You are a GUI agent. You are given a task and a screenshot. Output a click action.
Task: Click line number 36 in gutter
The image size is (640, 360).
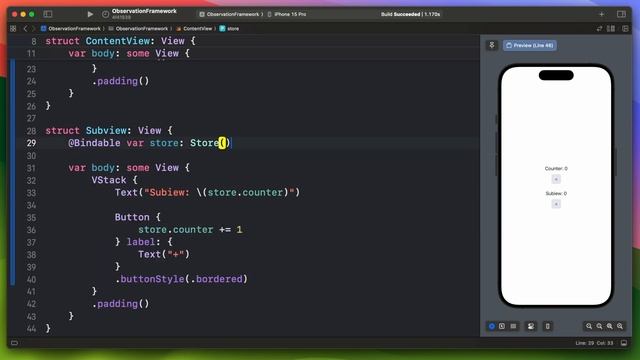pos(31,230)
